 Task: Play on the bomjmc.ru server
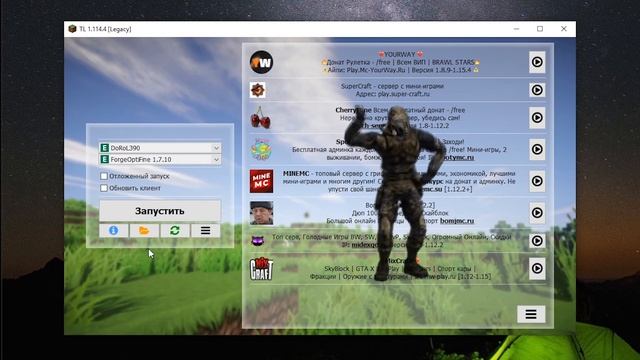(537, 213)
